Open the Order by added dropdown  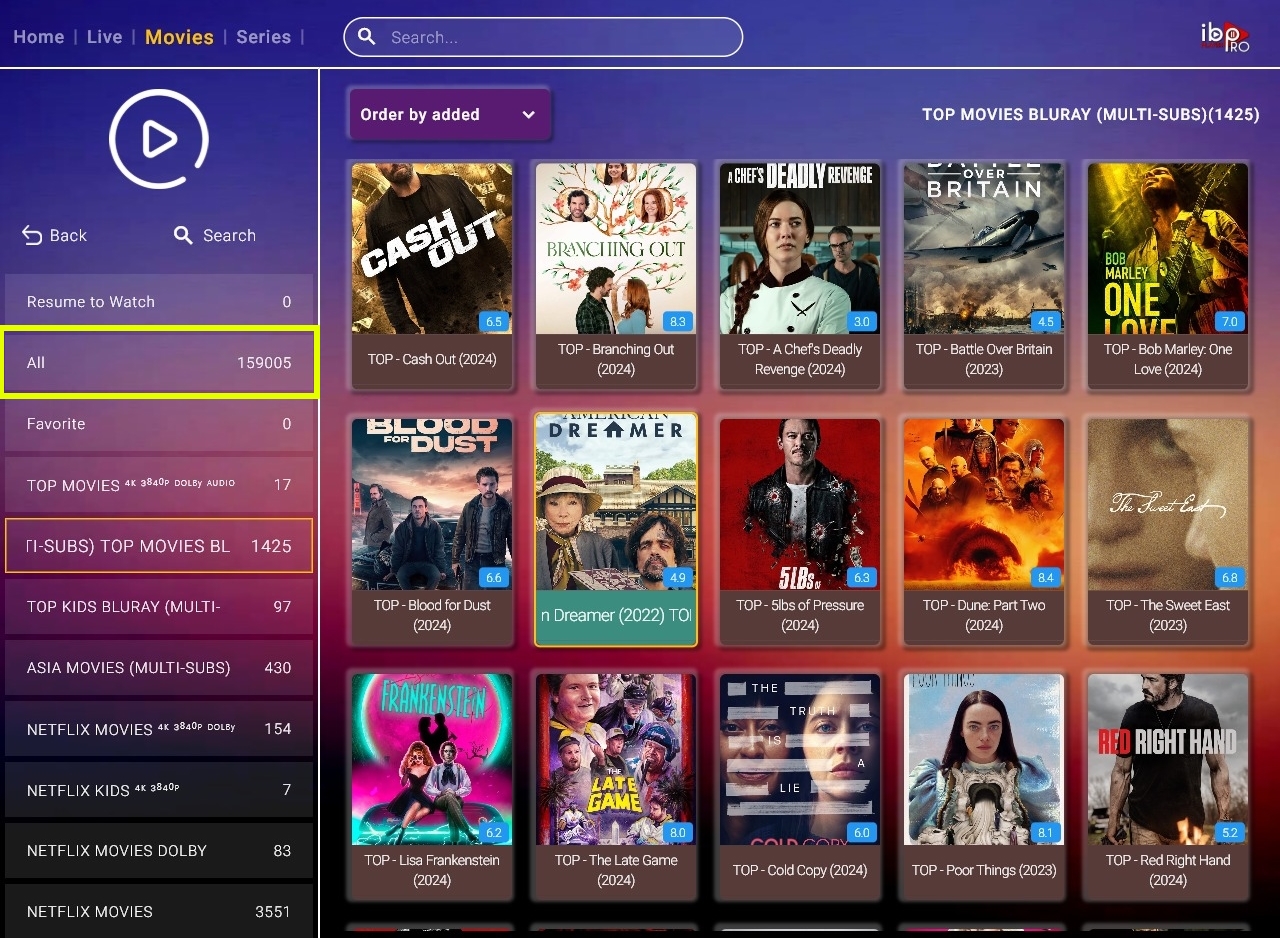coord(449,114)
